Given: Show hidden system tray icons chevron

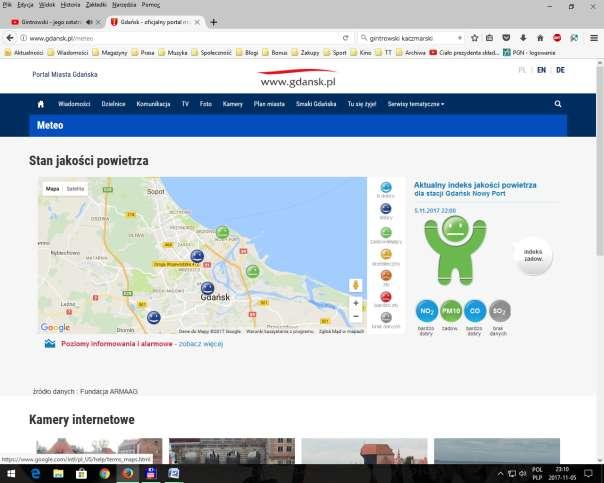Looking at the screenshot, I should (x=500, y=474).
